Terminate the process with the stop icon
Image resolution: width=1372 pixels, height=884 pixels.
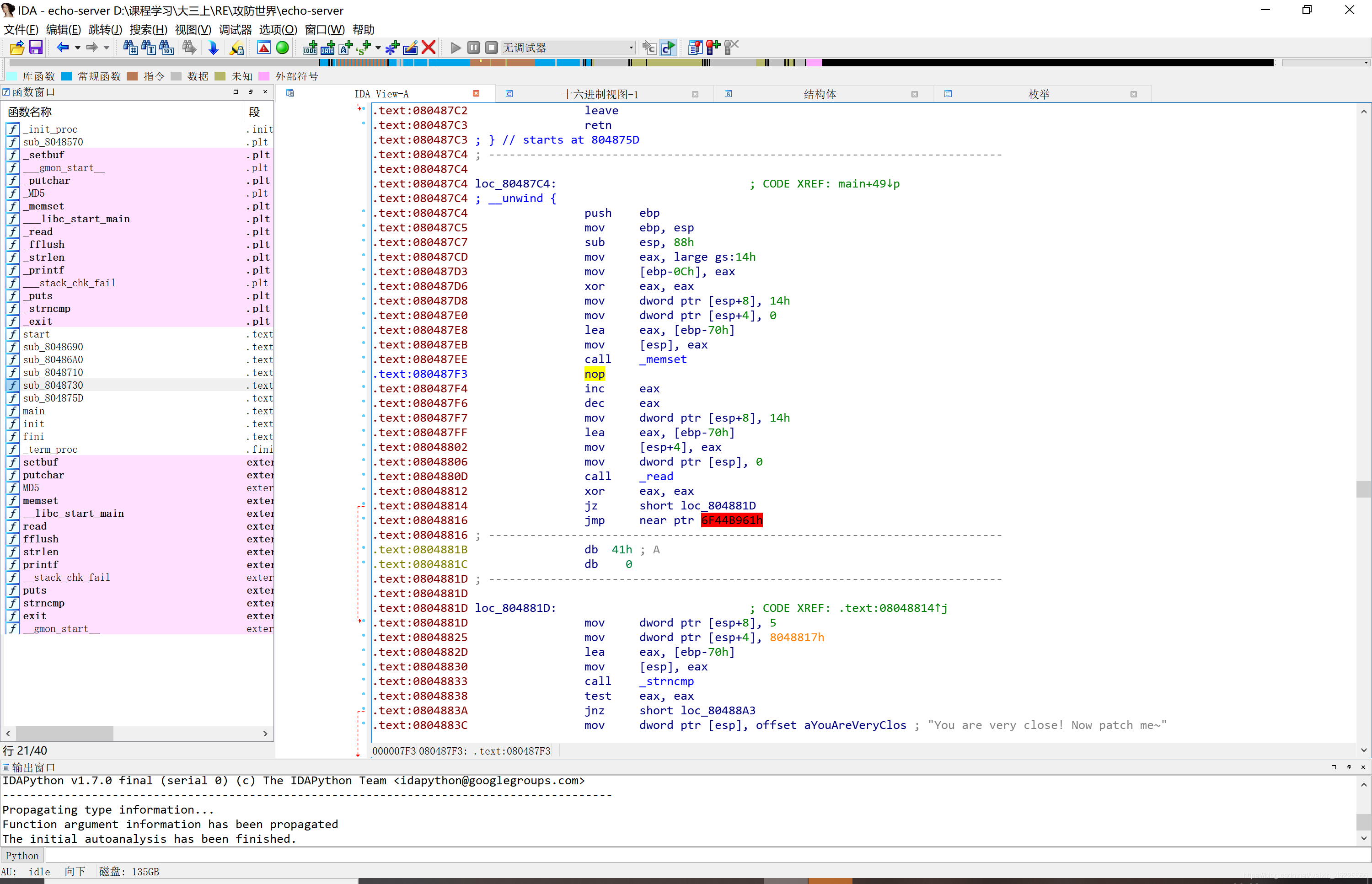[491, 48]
